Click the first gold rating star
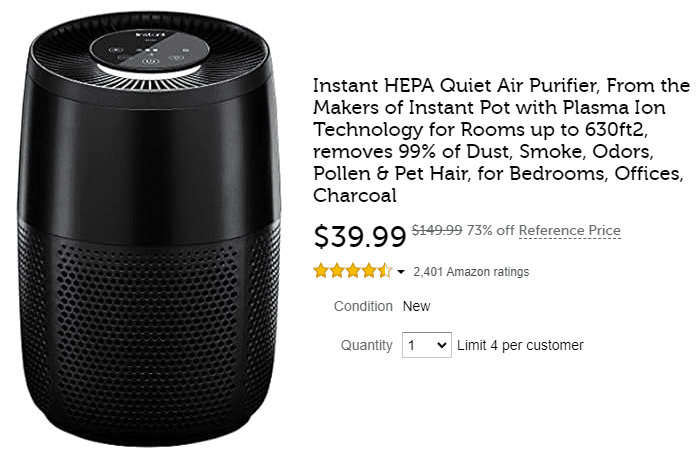Screen dimensions: 700x461 point(321,271)
